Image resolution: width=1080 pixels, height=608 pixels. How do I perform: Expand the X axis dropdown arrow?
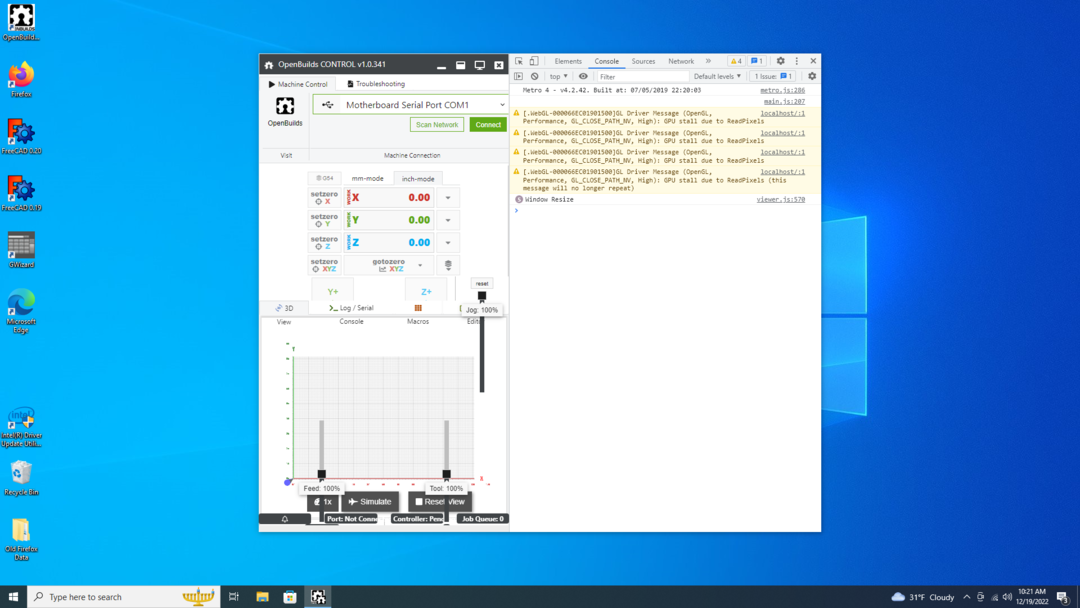[x=448, y=198]
